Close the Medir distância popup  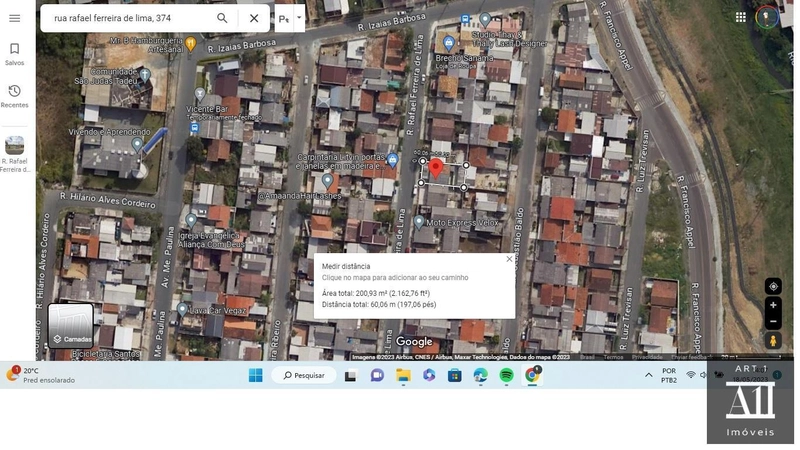point(509,259)
